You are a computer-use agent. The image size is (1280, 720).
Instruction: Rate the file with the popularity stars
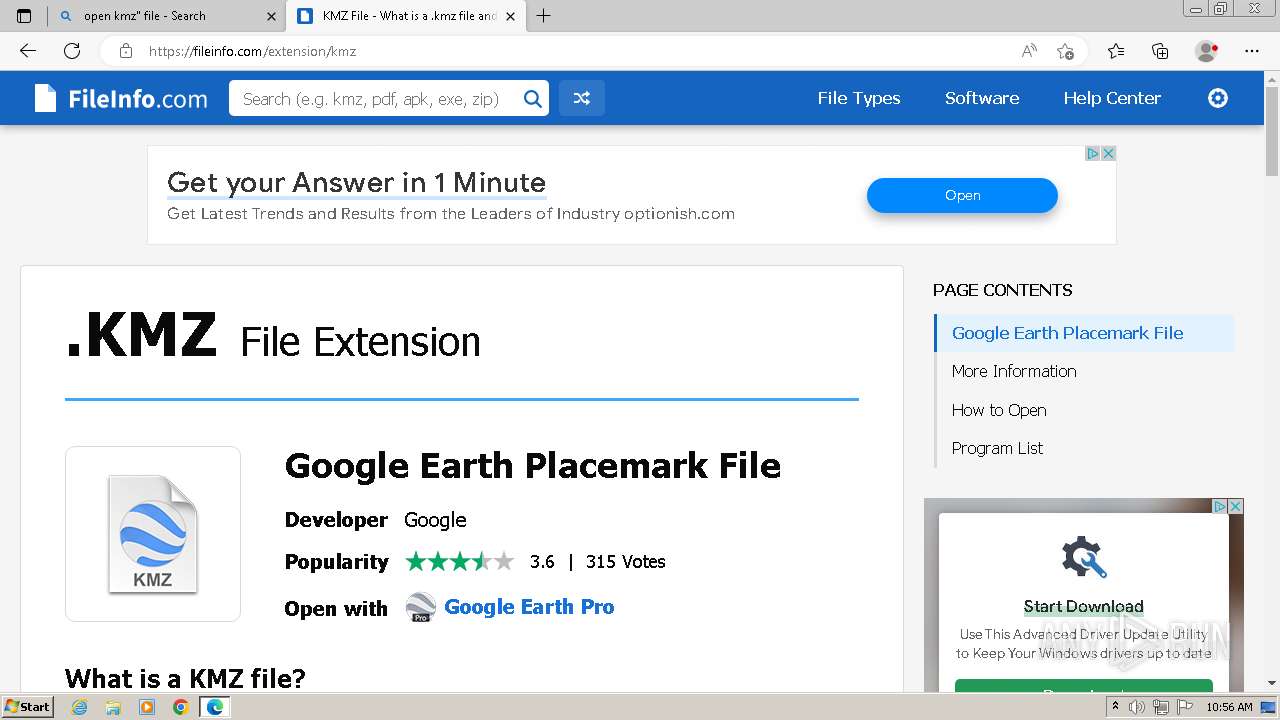coord(460,561)
